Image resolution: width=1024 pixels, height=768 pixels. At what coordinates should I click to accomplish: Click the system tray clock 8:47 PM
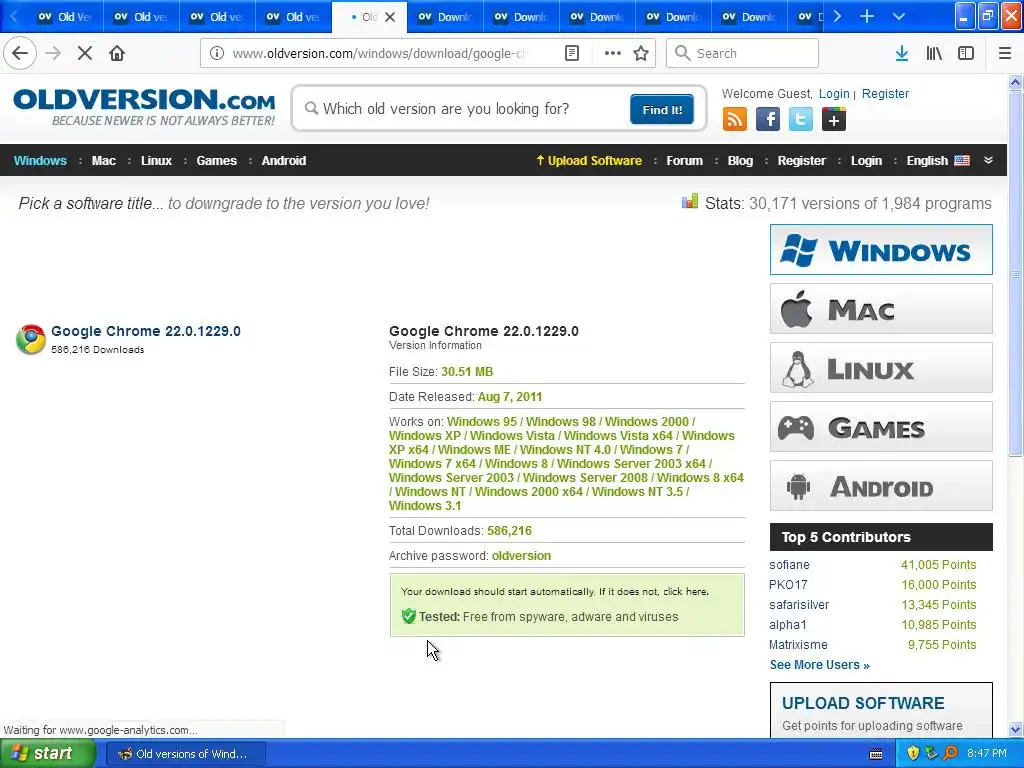[987, 754]
